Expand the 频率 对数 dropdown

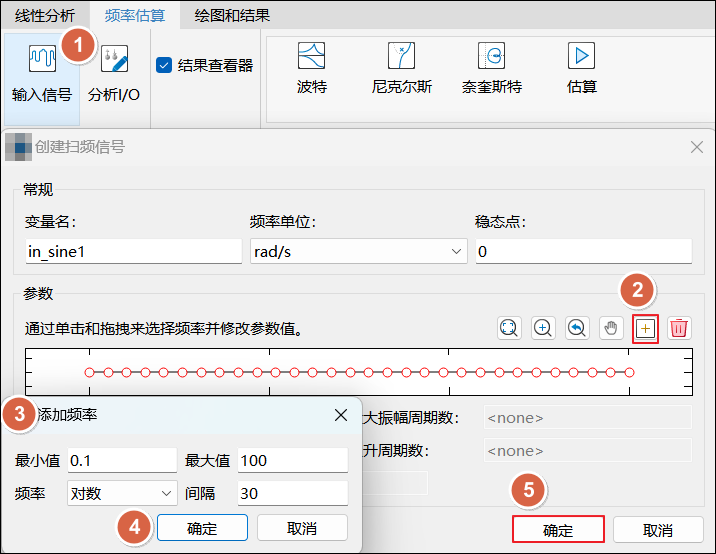(x=122, y=493)
